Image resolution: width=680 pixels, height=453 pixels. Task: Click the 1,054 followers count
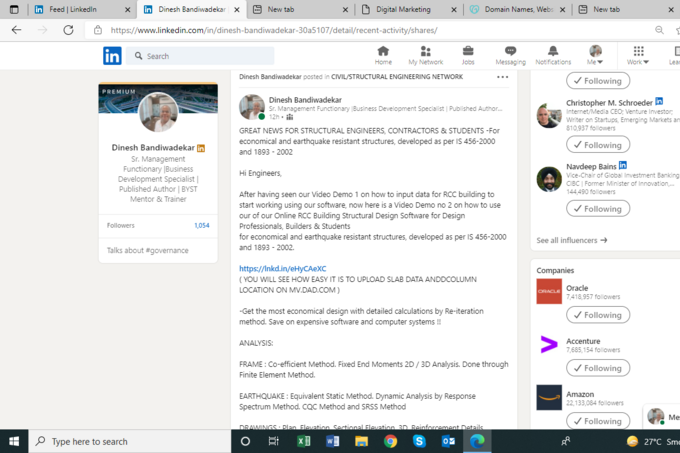tap(202, 225)
